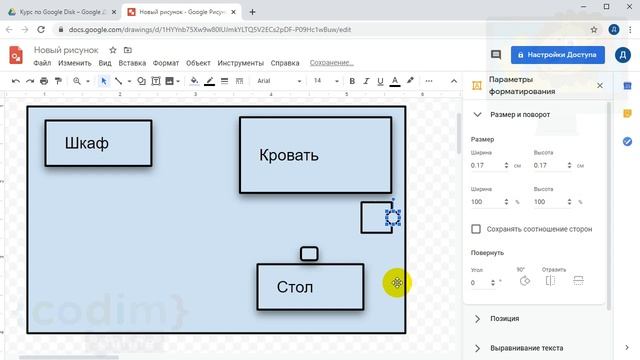Open the Tasks side panel icon
Viewport: 640px width, 360px height.
[627, 141]
